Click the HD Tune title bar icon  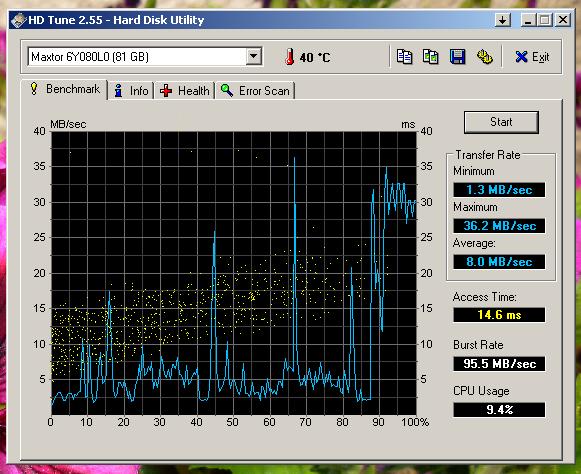coord(19,20)
